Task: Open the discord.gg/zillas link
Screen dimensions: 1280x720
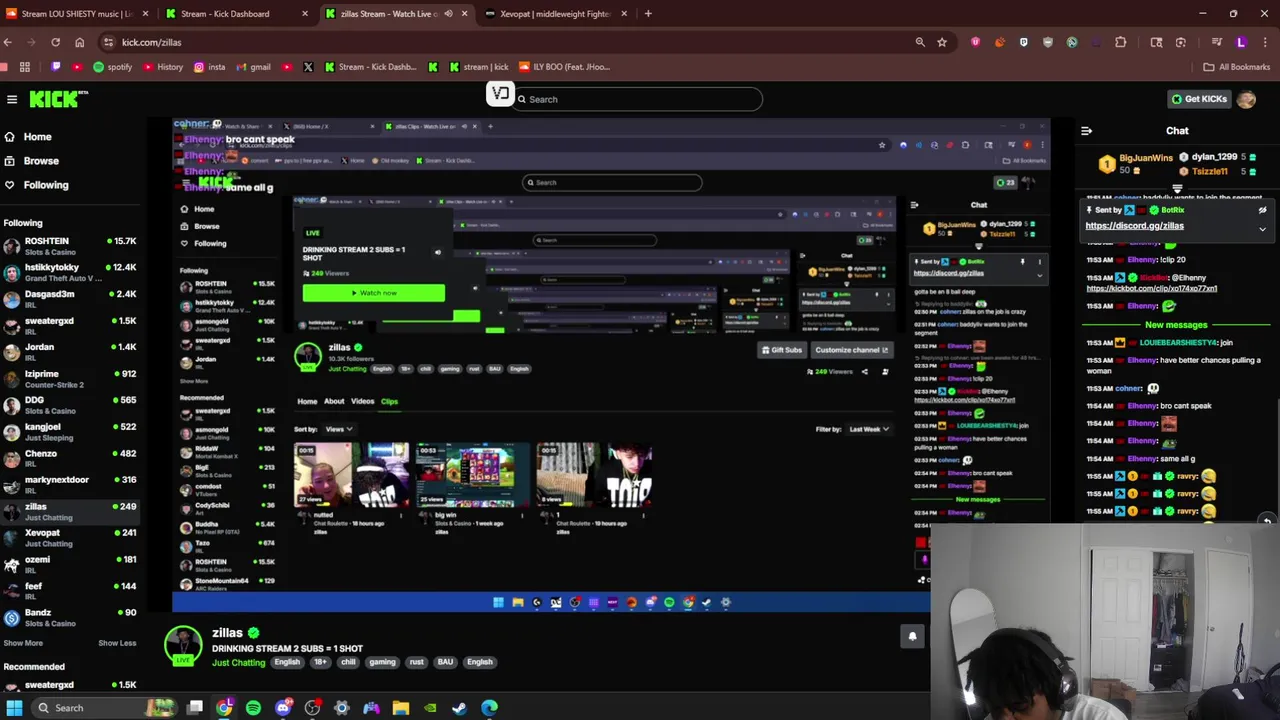Action: tap(1134, 226)
